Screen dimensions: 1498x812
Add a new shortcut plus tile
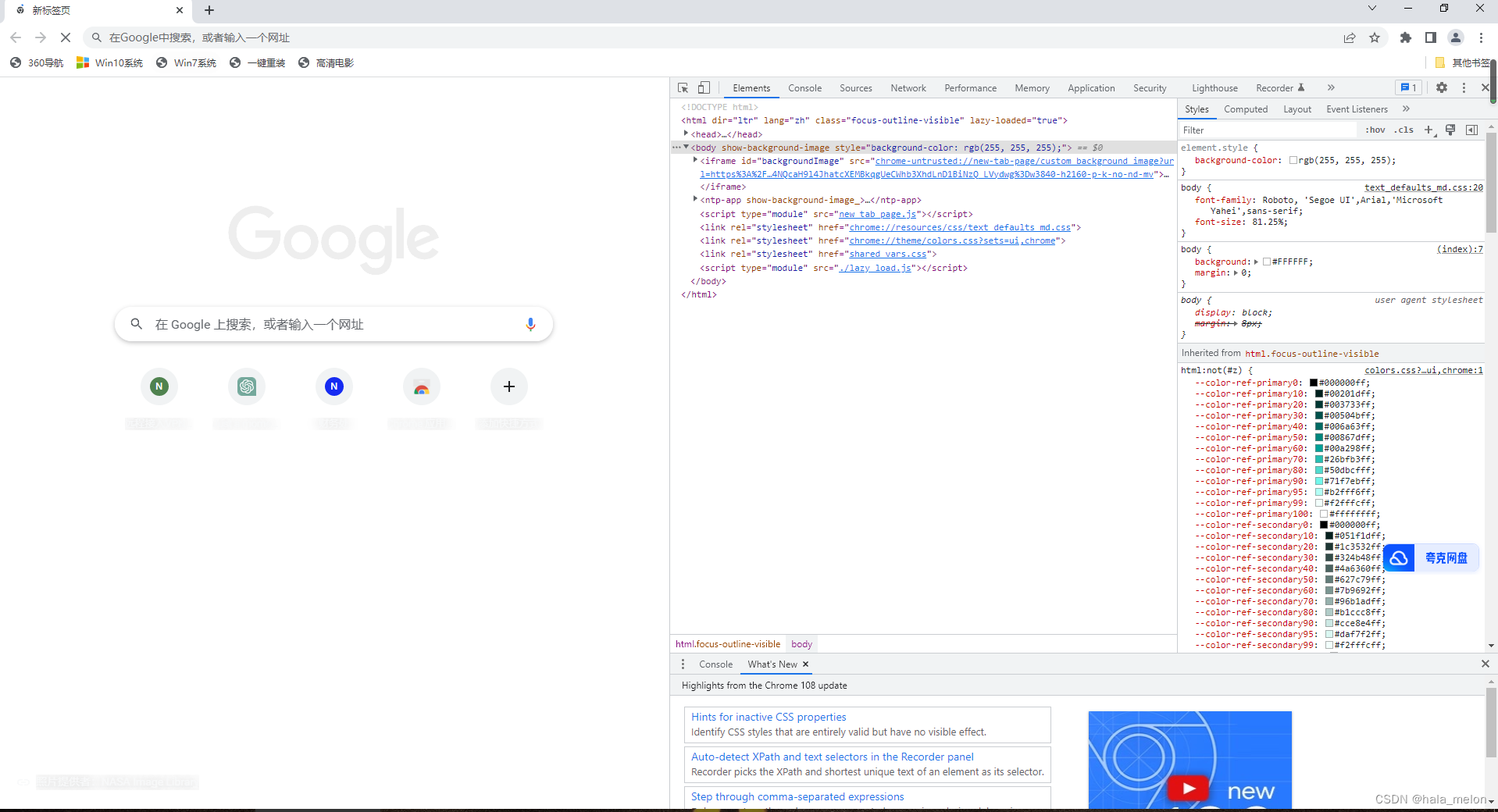point(509,386)
